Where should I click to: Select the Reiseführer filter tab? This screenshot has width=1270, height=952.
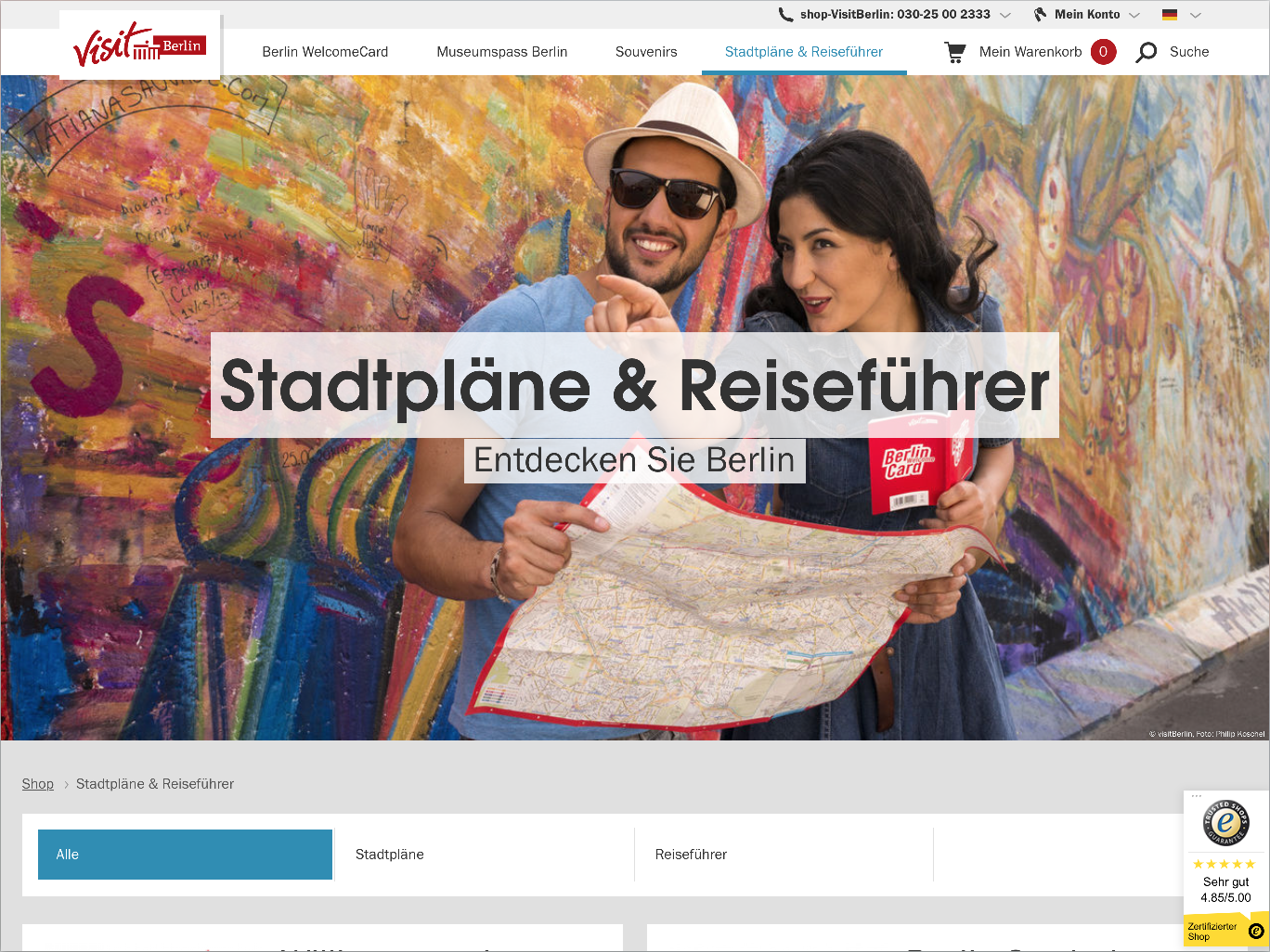tap(784, 855)
